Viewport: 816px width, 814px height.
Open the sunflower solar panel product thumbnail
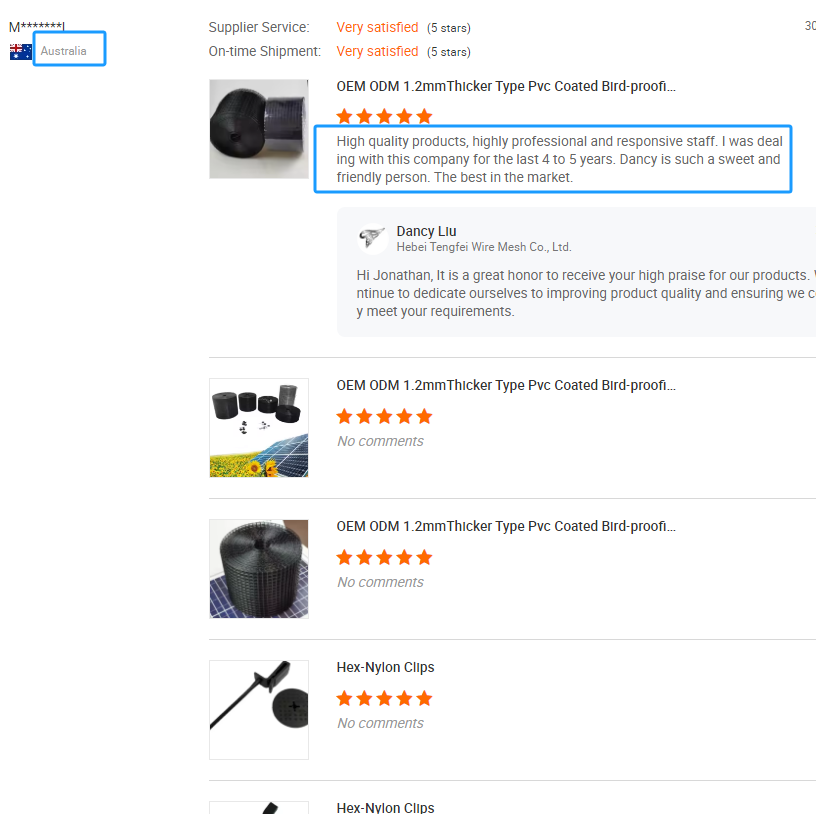pyautogui.click(x=259, y=428)
